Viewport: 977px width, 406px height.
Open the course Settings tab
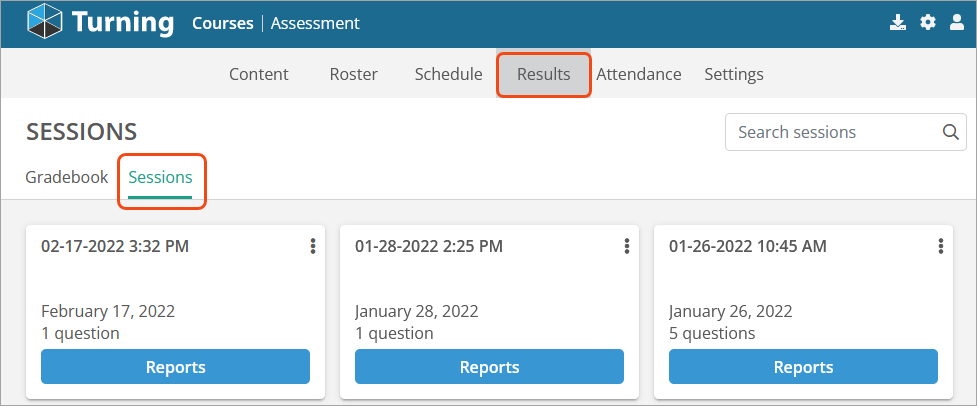coord(734,74)
